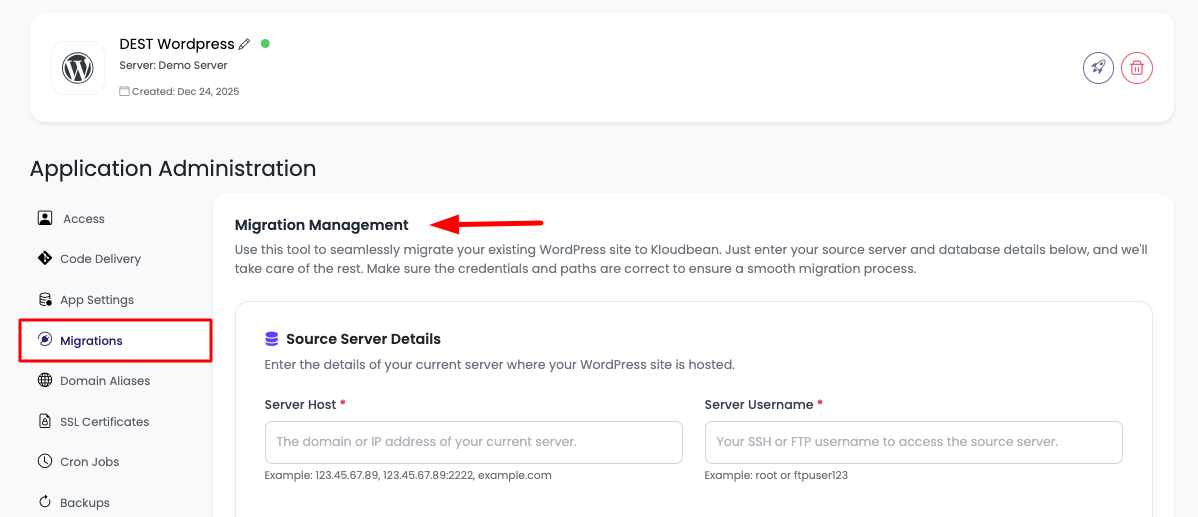Click the Backups refresh icon
The height and width of the screenshot is (517, 1198).
pyautogui.click(x=45, y=502)
